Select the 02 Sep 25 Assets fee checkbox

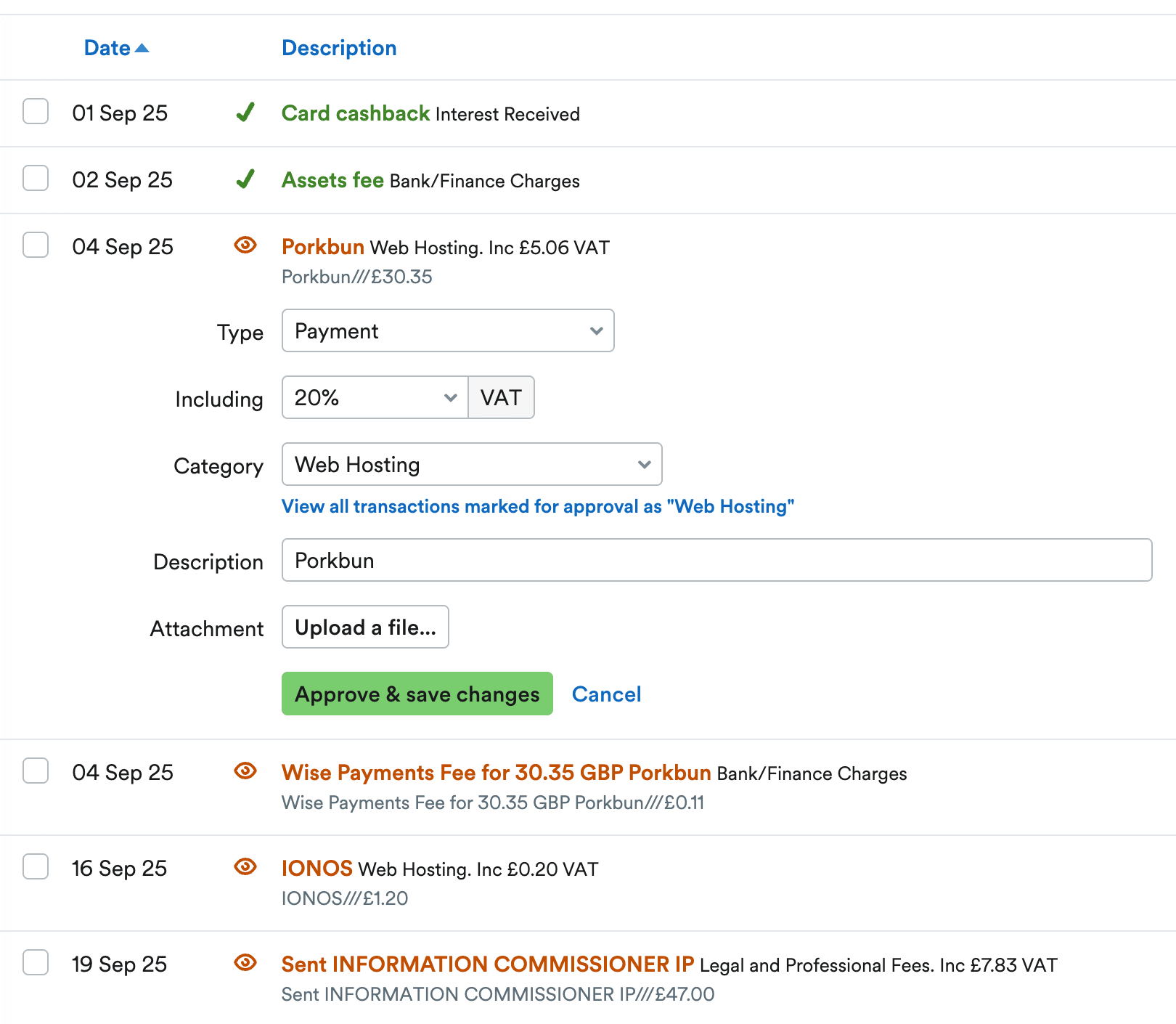[x=36, y=179]
